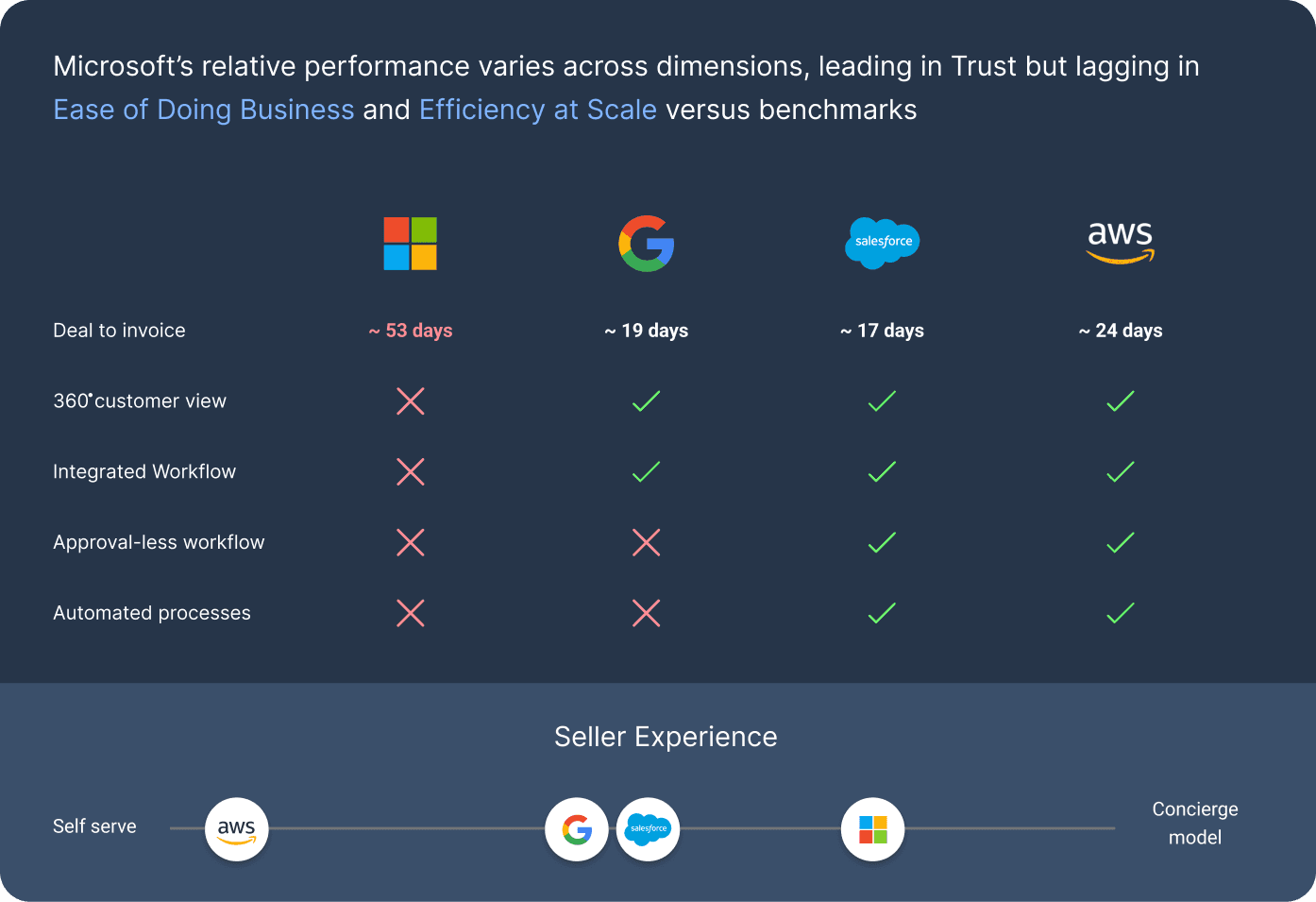Click the "Efficiency at Scale" highlighted text
1316x902 pixels.
pyautogui.click(x=538, y=110)
